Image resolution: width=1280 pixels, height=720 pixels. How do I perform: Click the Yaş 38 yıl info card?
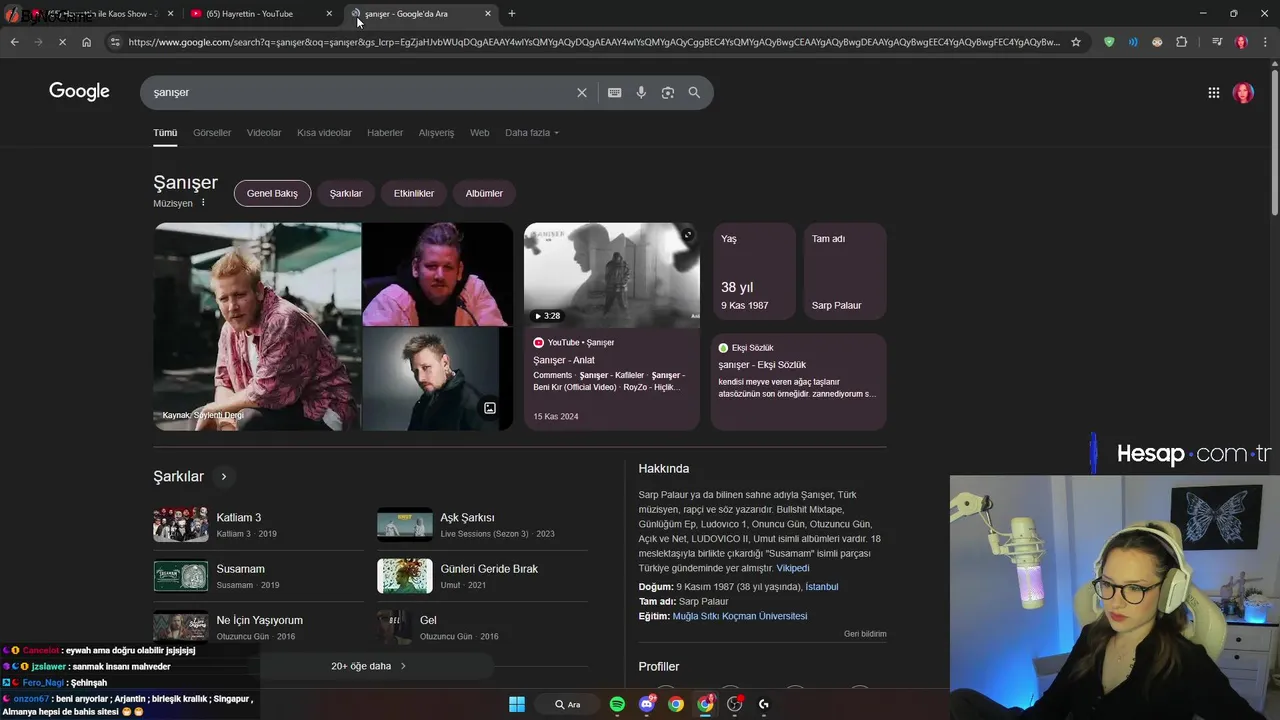pos(754,272)
